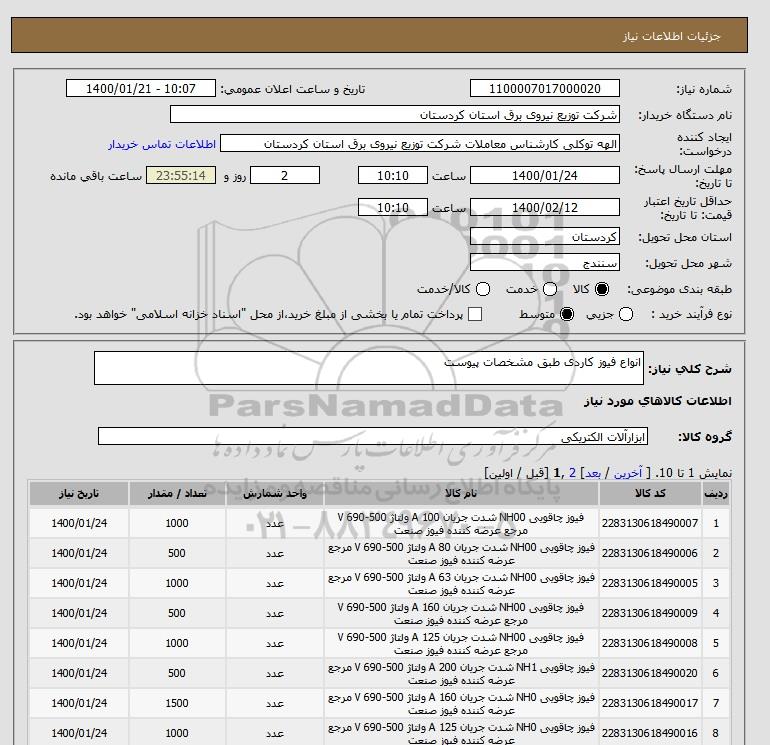Click product code 228313061849005
This screenshot has height=745, width=770.
[x=650, y=583]
